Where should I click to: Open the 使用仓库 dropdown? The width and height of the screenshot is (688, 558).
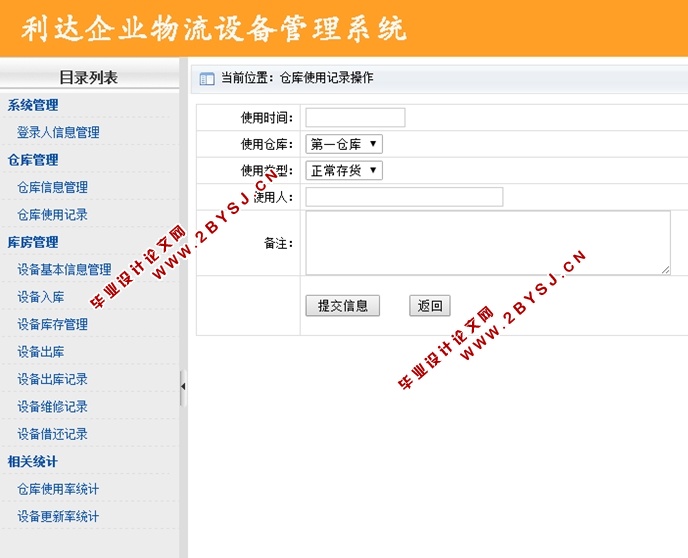coord(344,144)
